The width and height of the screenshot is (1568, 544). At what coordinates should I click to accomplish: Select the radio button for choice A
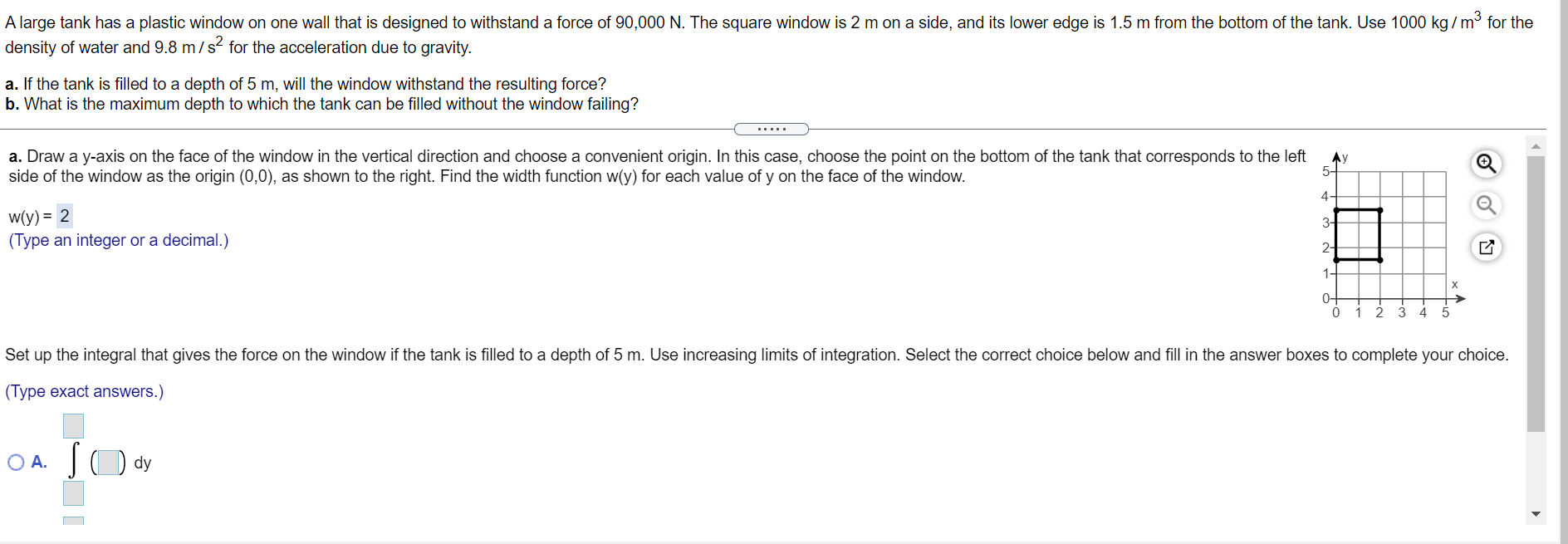15,463
